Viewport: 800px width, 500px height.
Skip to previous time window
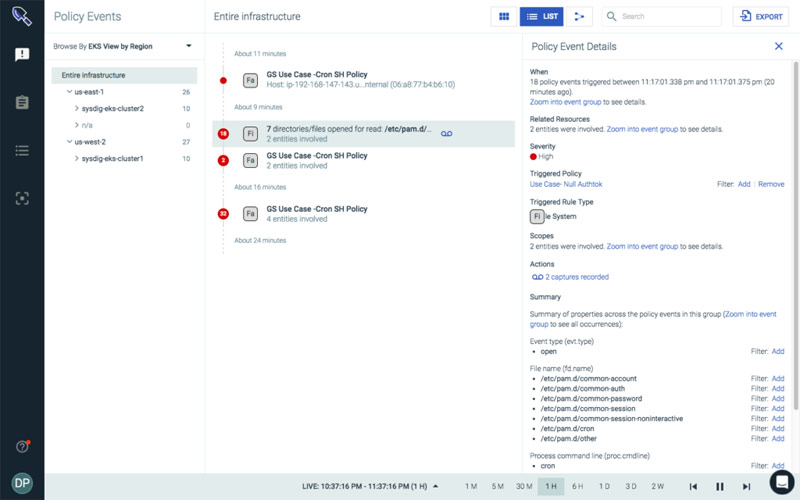(x=693, y=487)
